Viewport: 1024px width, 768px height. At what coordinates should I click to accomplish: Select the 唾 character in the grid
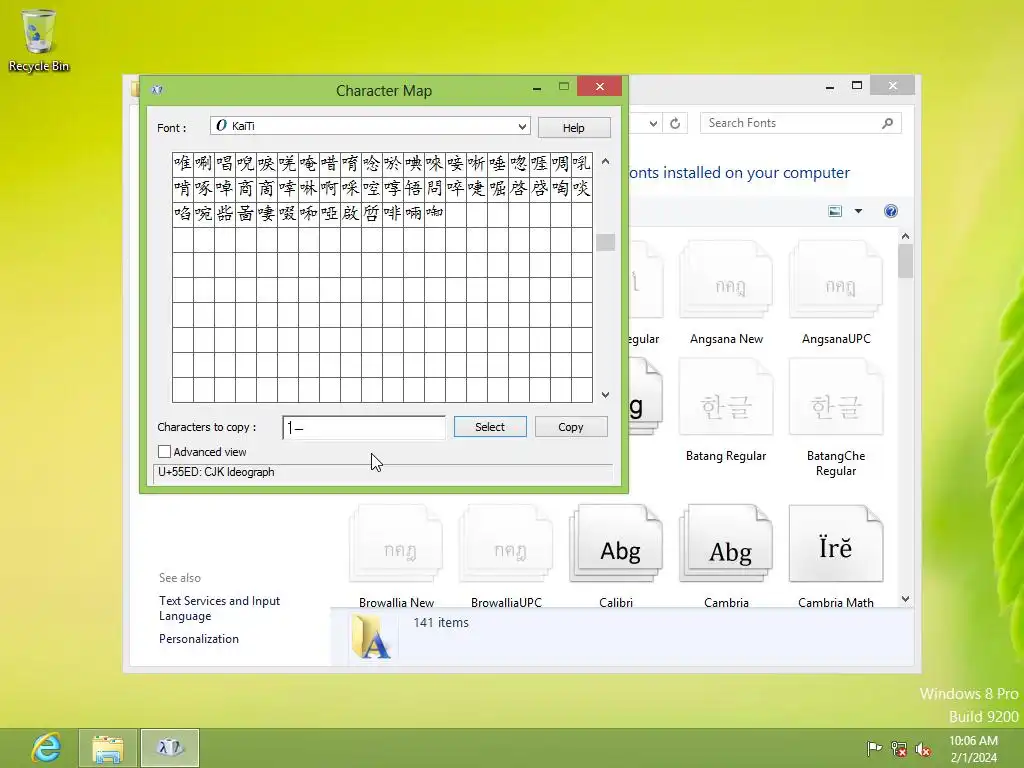coord(498,163)
